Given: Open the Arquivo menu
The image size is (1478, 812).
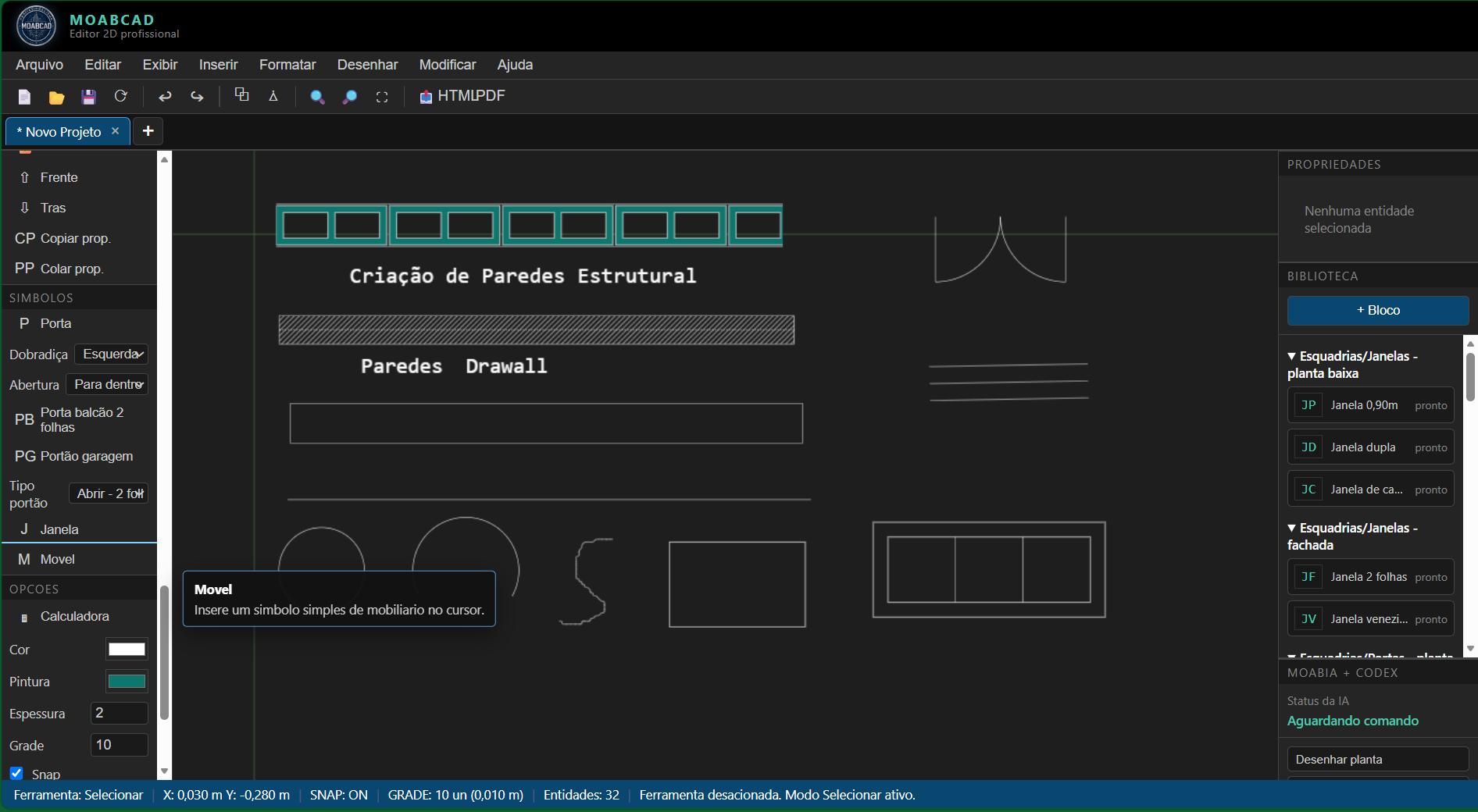Looking at the screenshot, I should (39, 65).
